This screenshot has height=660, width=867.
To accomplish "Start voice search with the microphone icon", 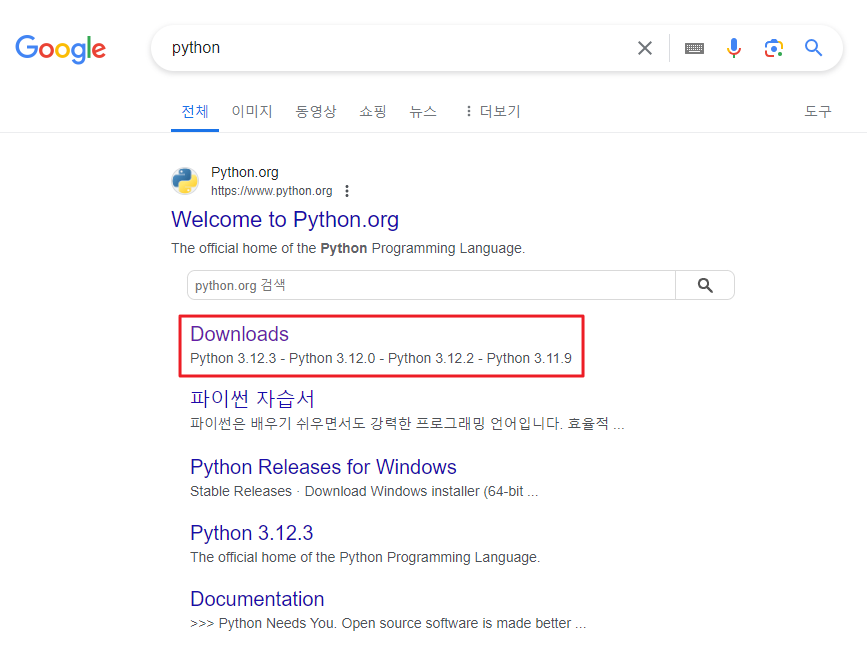I will tap(734, 48).
